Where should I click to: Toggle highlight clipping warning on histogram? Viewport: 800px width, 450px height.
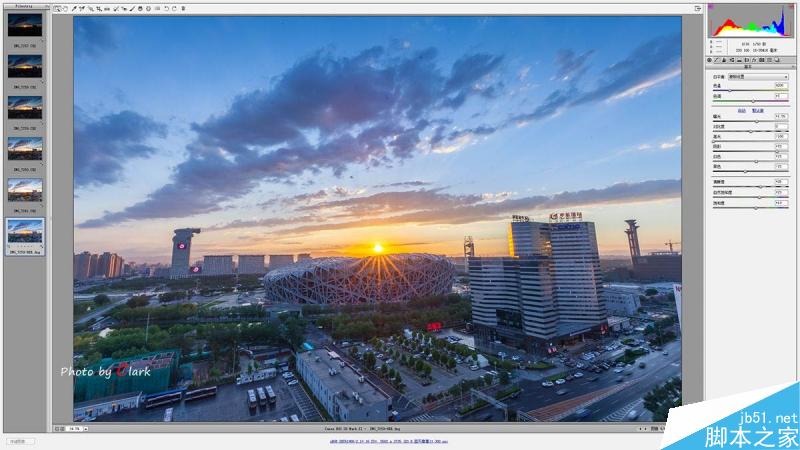coord(791,7)
